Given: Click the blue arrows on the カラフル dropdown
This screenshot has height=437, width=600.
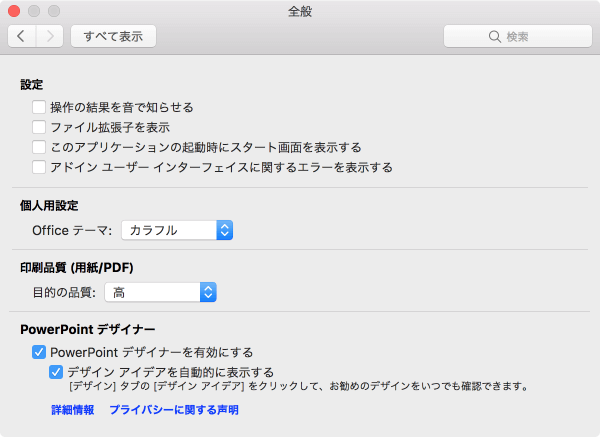Looking at the screenshot, I should [225, 230].
